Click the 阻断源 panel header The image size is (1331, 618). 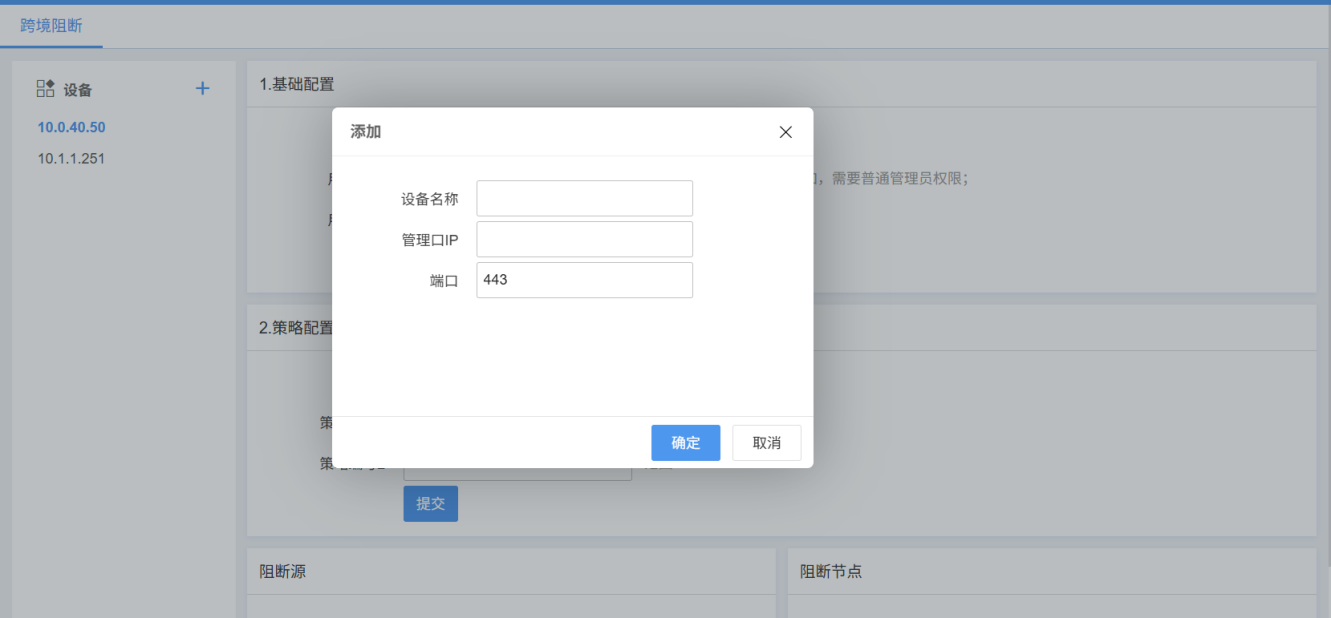(x=283, y=572)
